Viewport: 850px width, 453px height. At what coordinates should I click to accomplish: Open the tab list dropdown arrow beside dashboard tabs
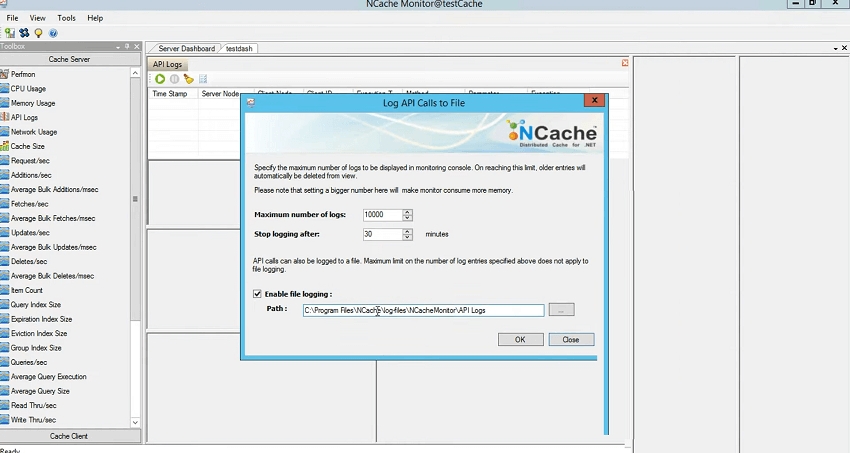(835, 48)
